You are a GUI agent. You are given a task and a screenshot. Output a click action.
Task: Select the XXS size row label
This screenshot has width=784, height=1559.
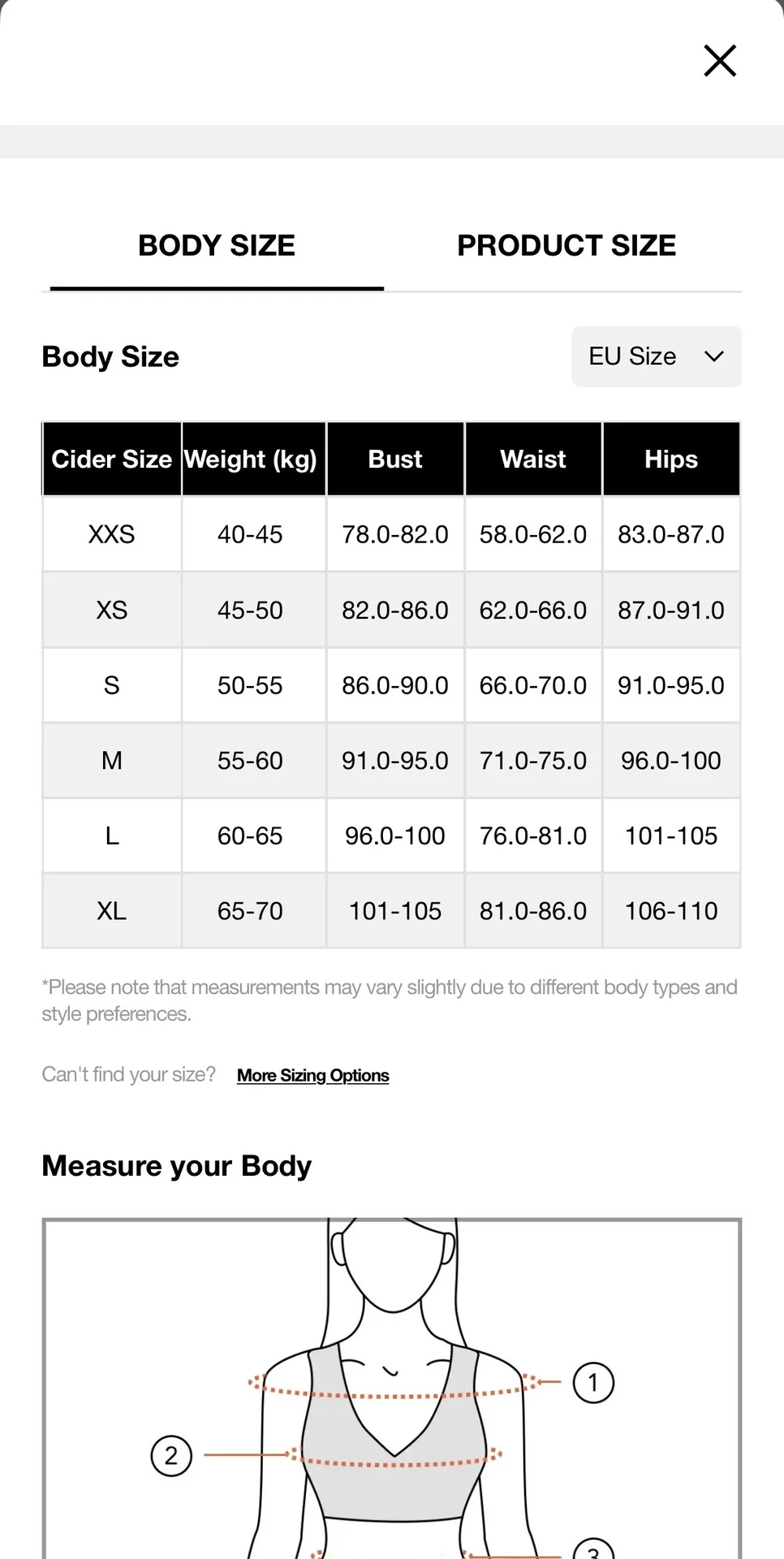point(112,534)
